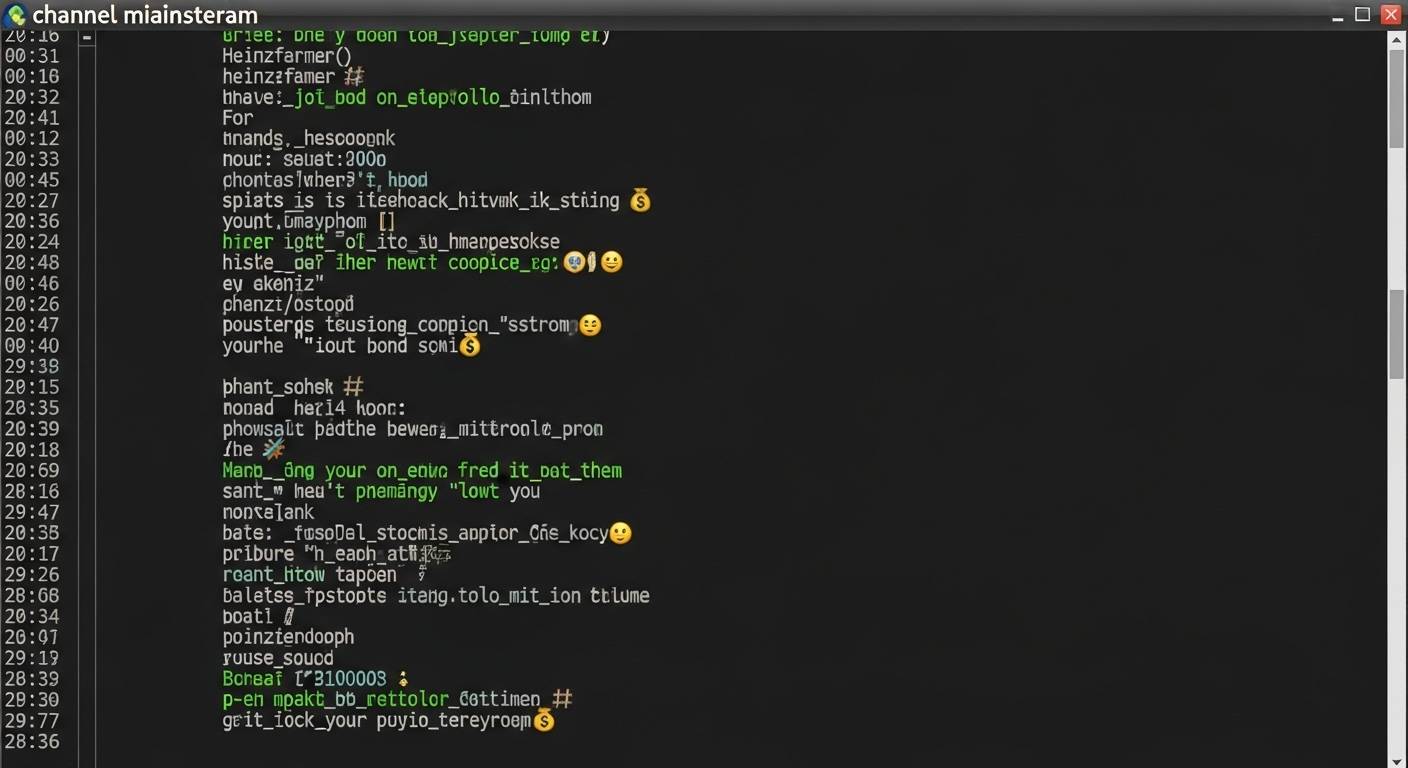Click the message "nnands._hescoopnk"
The height and width of the screenshot is (768, 1408).
point(309,139)
